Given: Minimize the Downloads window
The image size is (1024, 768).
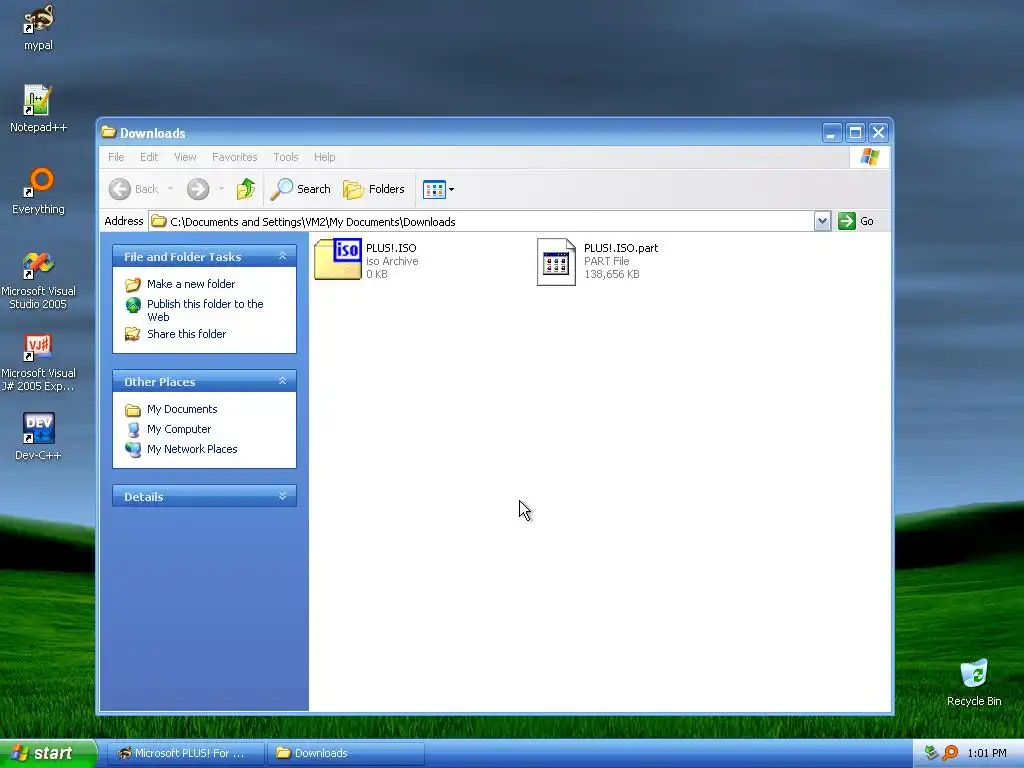Looking at the screenshot, I should (831, 133).
